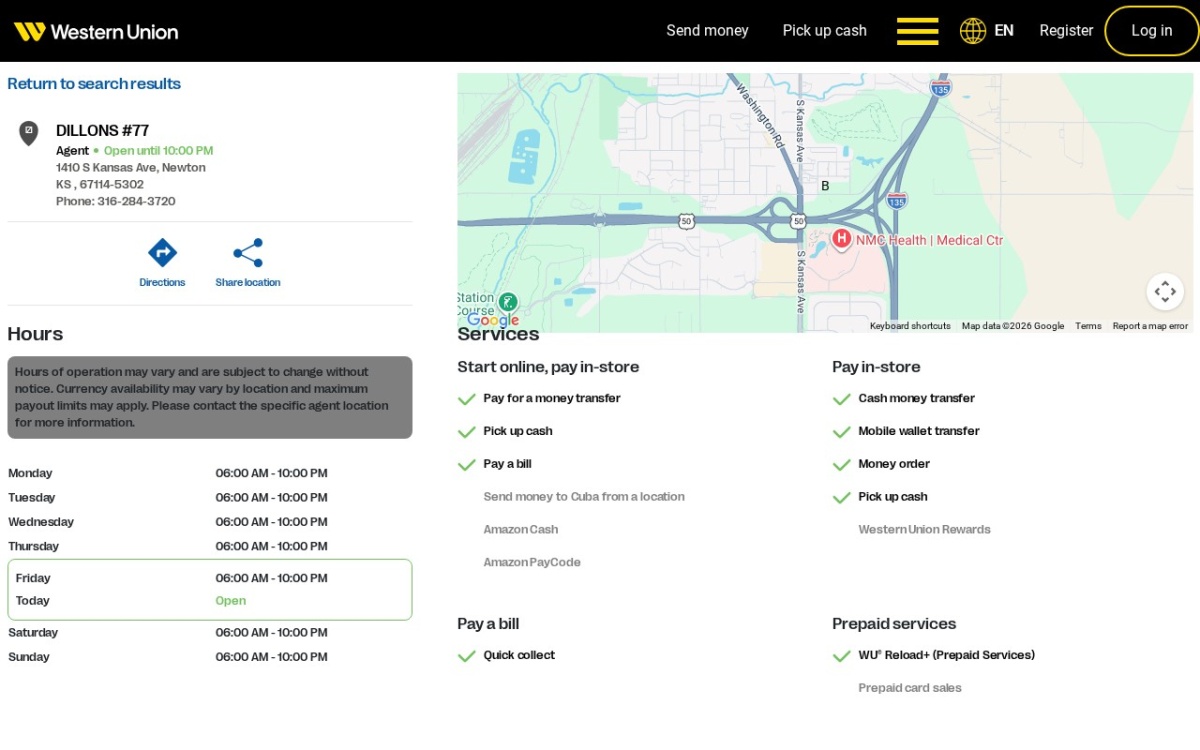Select the Thursday hours row
Image resolution: width=1200 pixels, height=750 pixels.
point(210,546)
